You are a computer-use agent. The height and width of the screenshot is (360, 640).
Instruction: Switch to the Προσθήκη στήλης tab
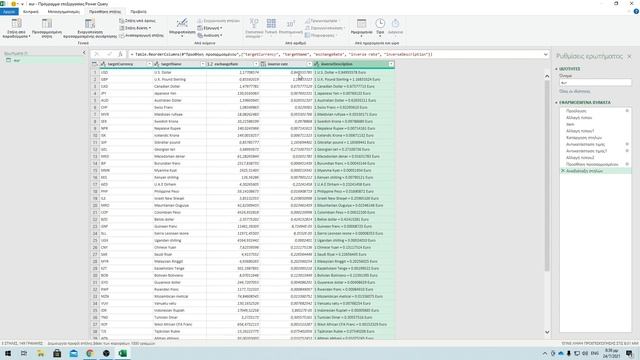[105, 12]
